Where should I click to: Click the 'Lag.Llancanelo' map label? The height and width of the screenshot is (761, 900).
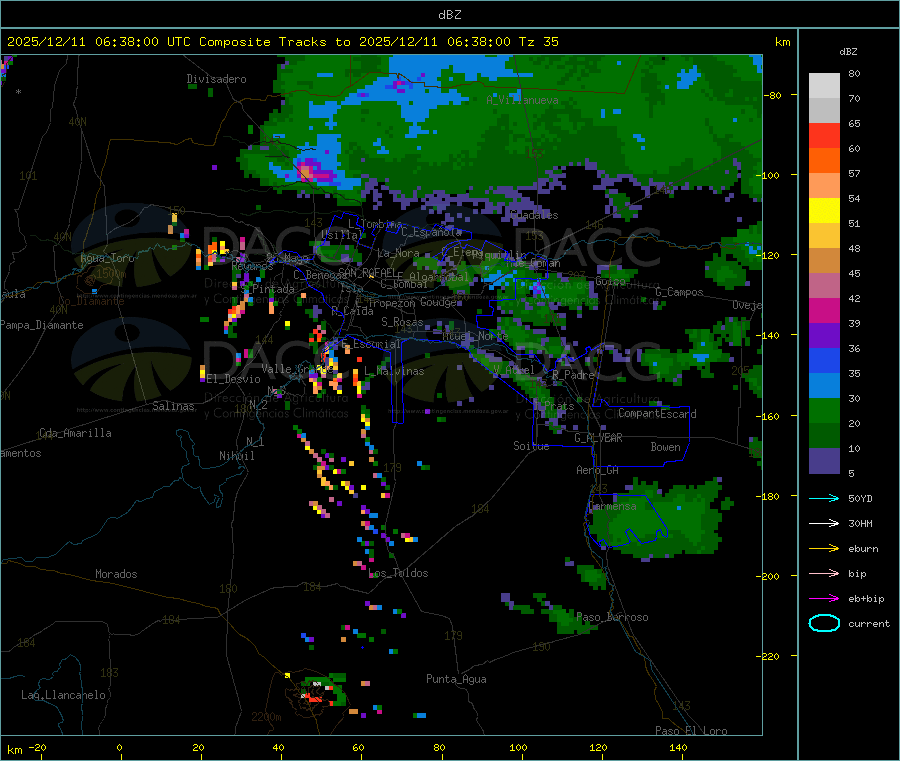[x=63, y=695]
